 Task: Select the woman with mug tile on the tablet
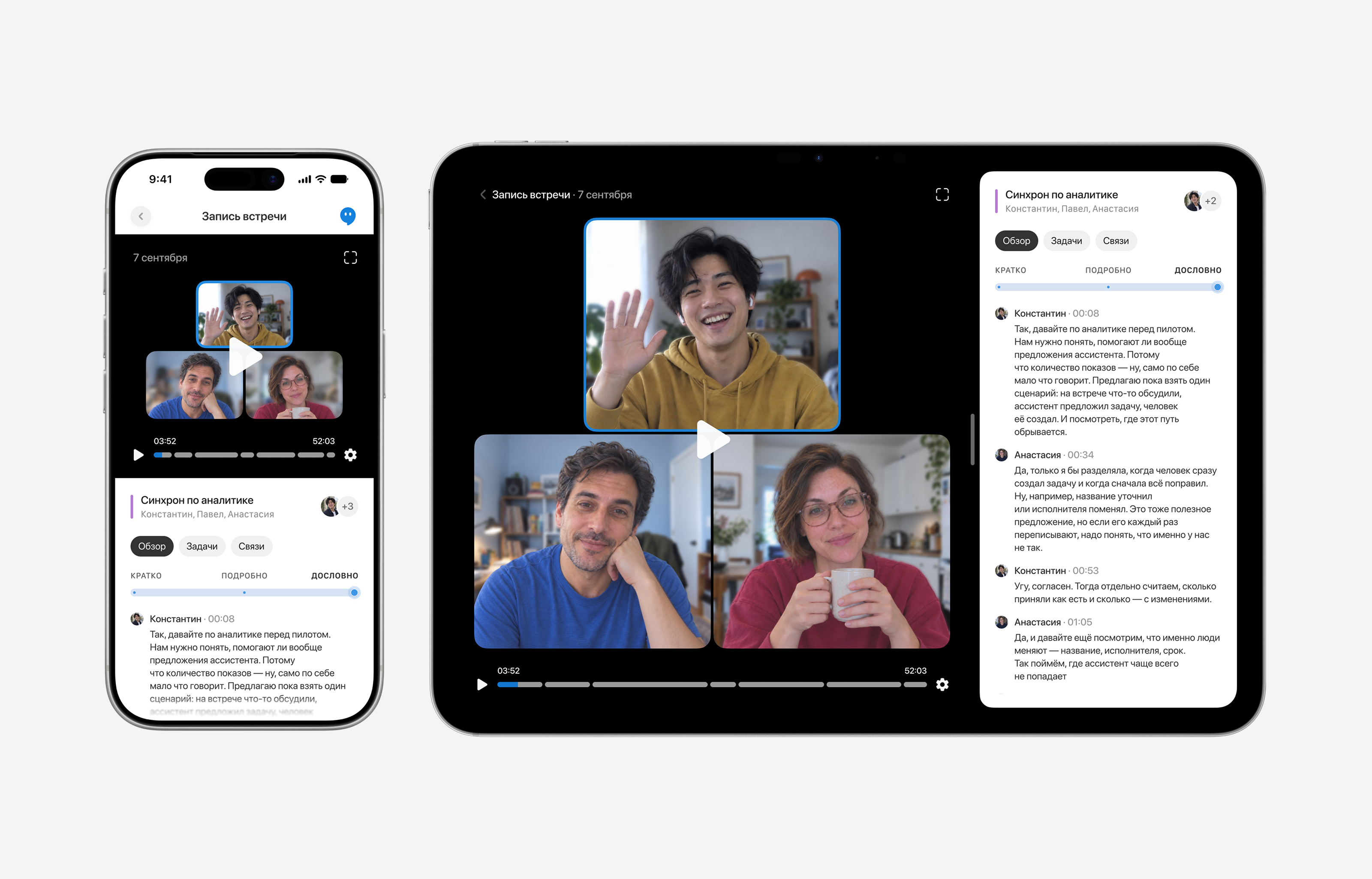tap(831, 541)
